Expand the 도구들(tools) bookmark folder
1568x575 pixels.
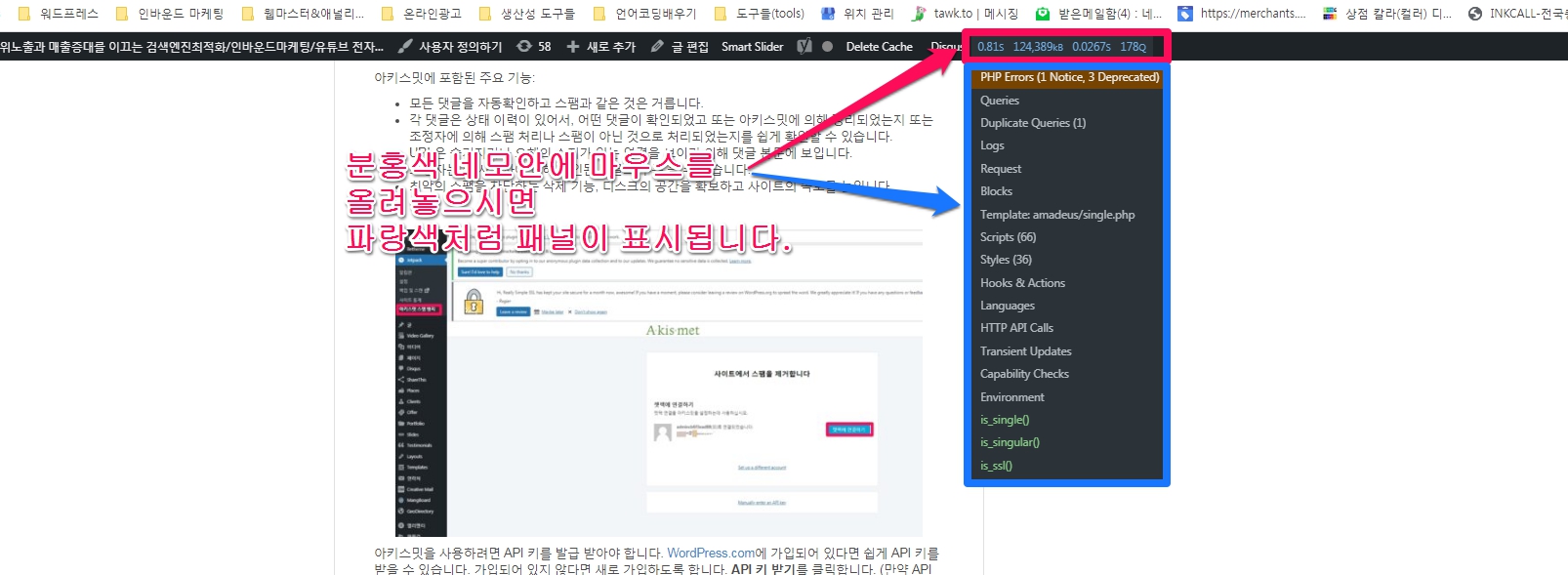(721, 14)
